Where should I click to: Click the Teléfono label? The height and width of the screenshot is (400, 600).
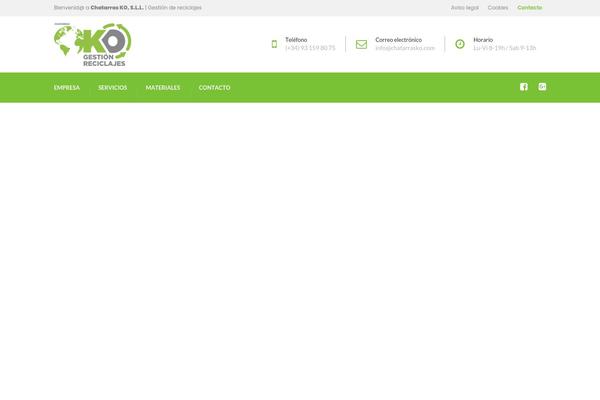(296, 40)
